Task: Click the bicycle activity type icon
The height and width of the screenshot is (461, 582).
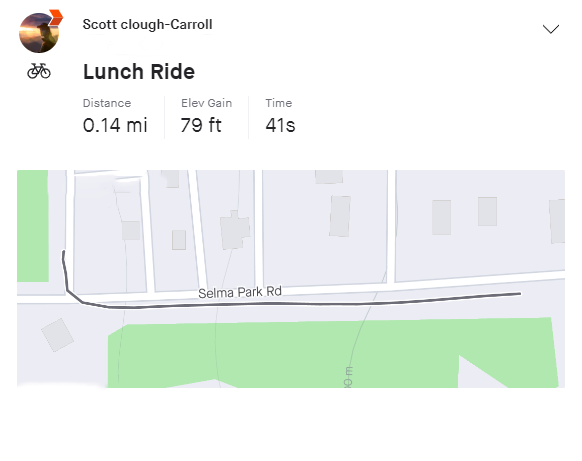Action: coord(39,71)
